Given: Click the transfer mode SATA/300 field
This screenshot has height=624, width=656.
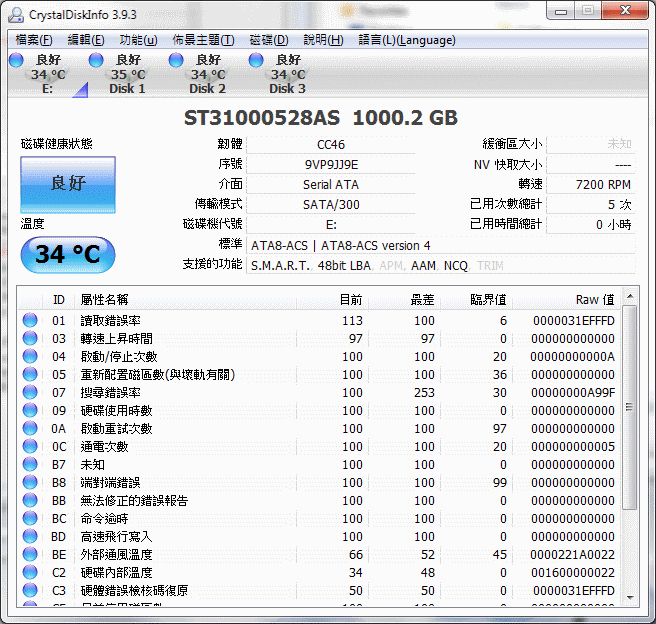Looking at the screenshot, I should [331, 205].
